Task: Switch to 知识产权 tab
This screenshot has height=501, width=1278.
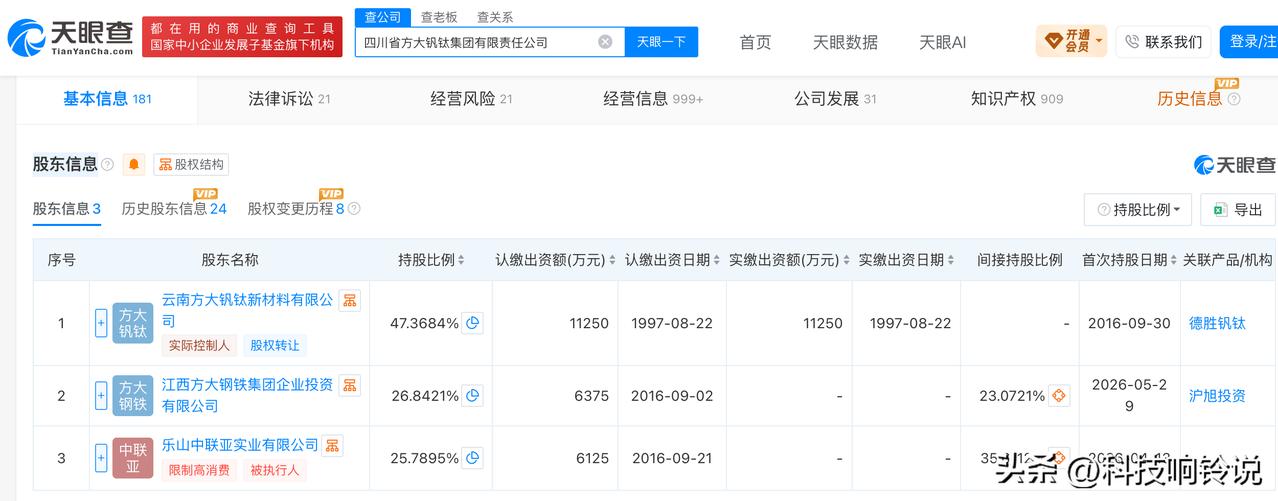Action: (x=1017, y=99)
